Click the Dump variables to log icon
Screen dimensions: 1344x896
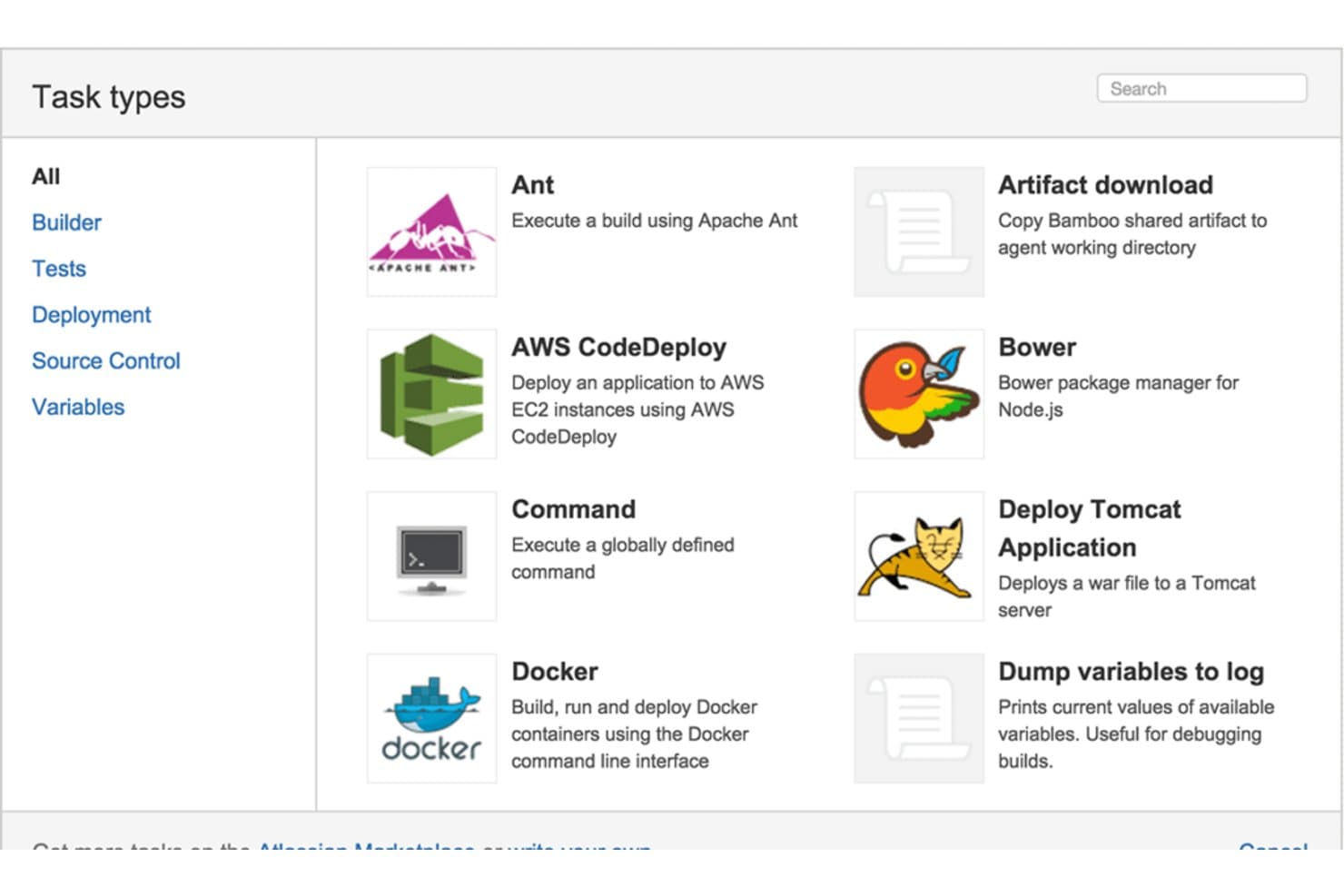(x=919, y=718)
